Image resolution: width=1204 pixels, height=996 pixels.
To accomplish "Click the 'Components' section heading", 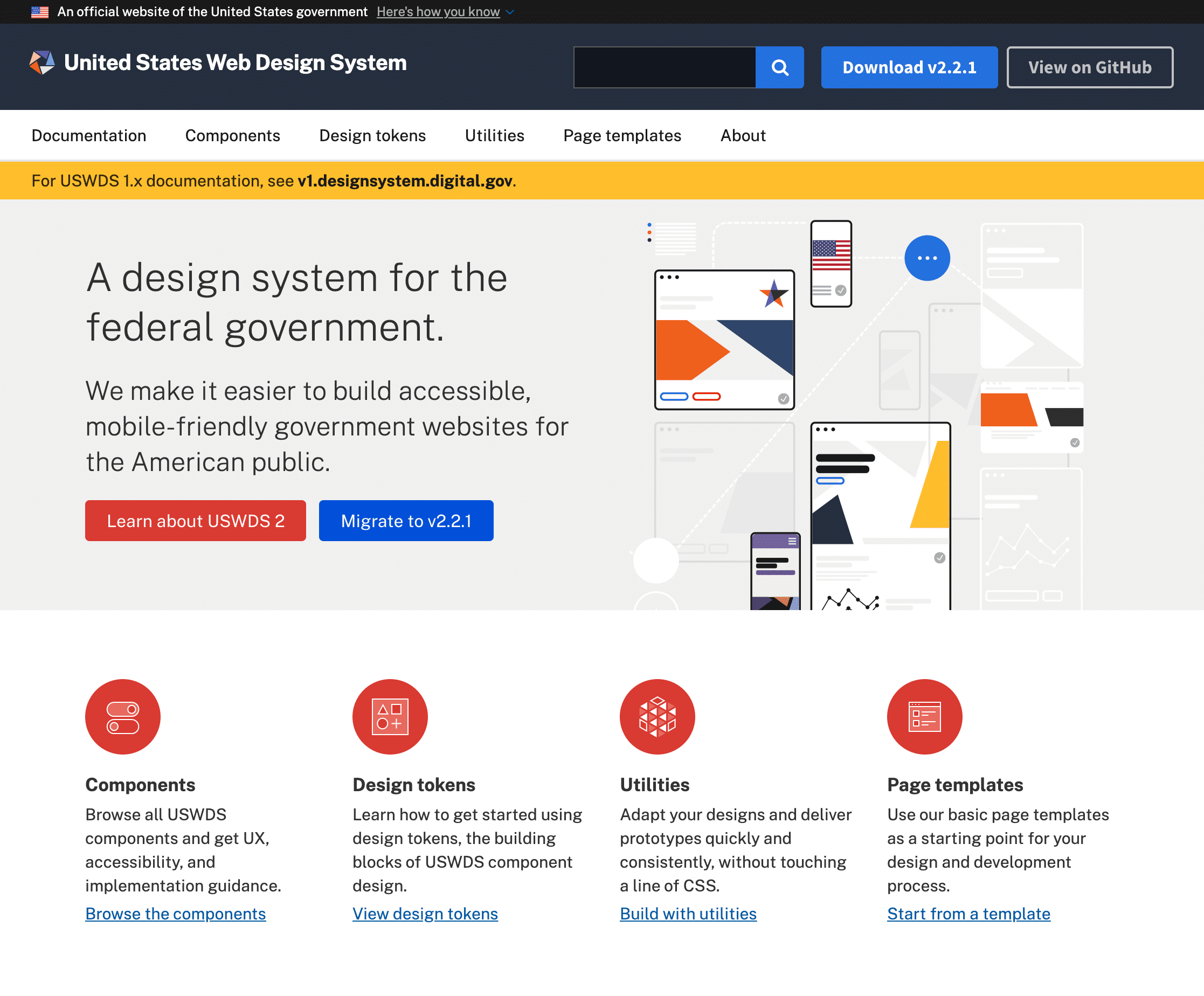I will point(141,784).
